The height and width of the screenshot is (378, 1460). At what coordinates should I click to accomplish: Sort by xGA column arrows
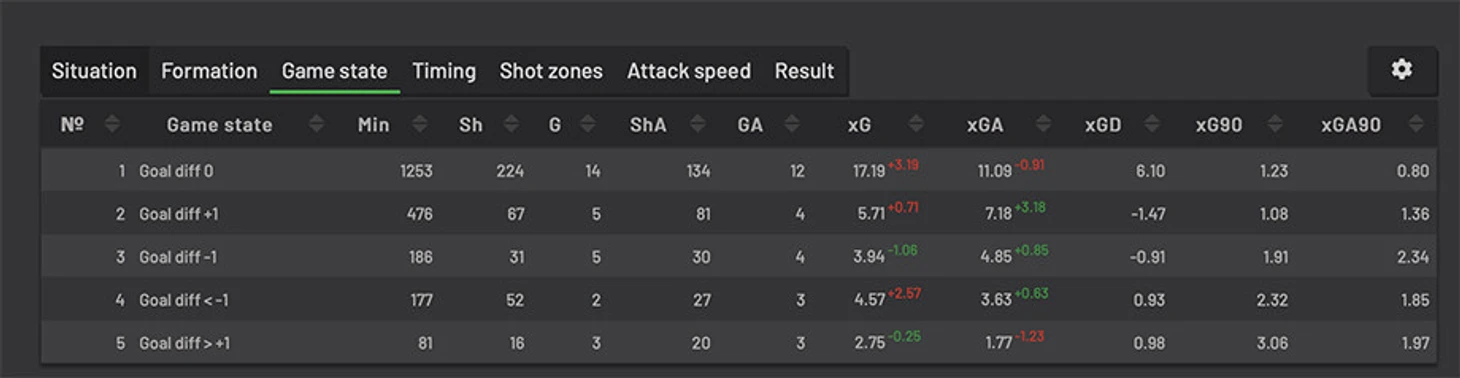[1044, 125]
